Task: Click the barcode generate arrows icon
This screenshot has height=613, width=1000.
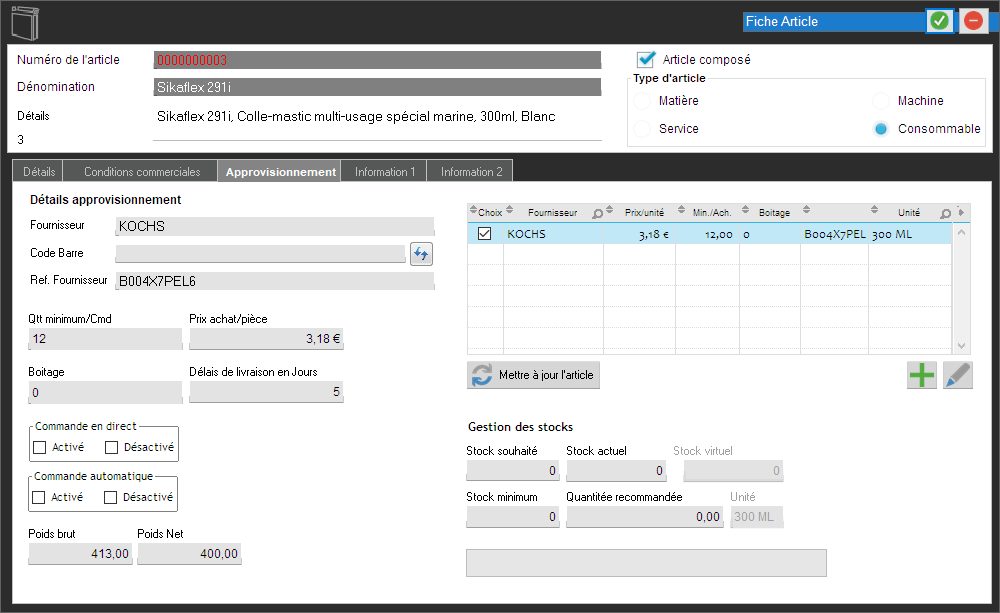Action: click(421, 254)
